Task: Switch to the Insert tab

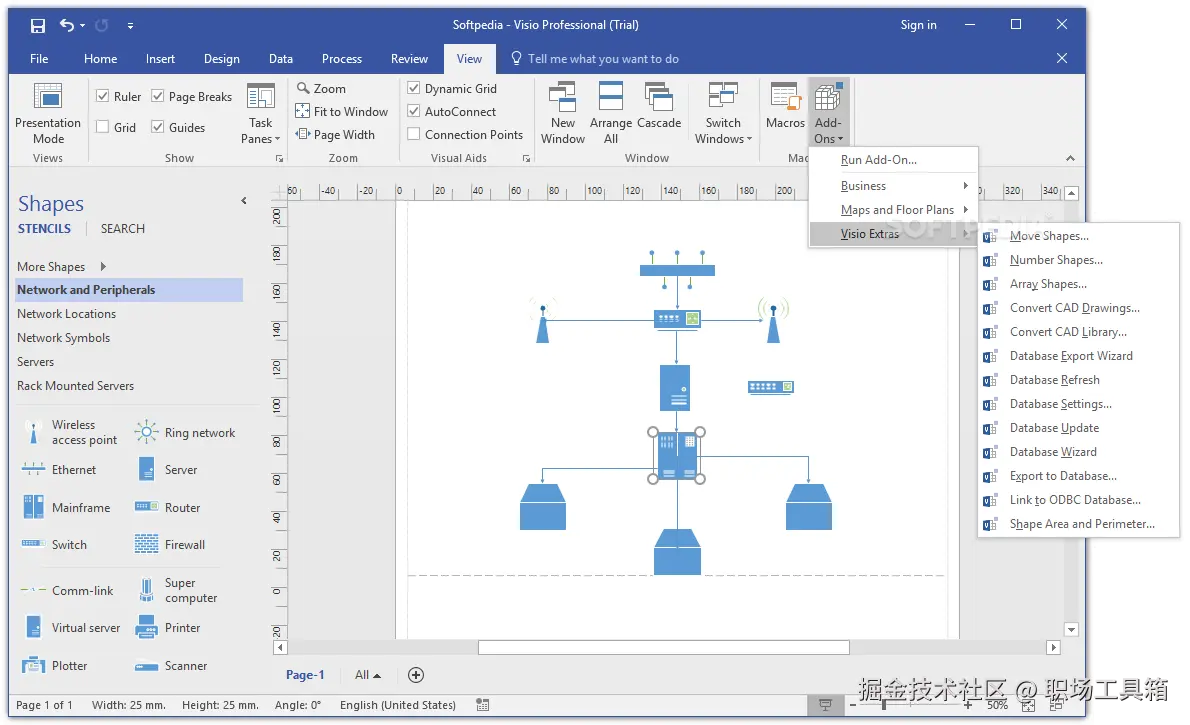Action: click(160, 58)
